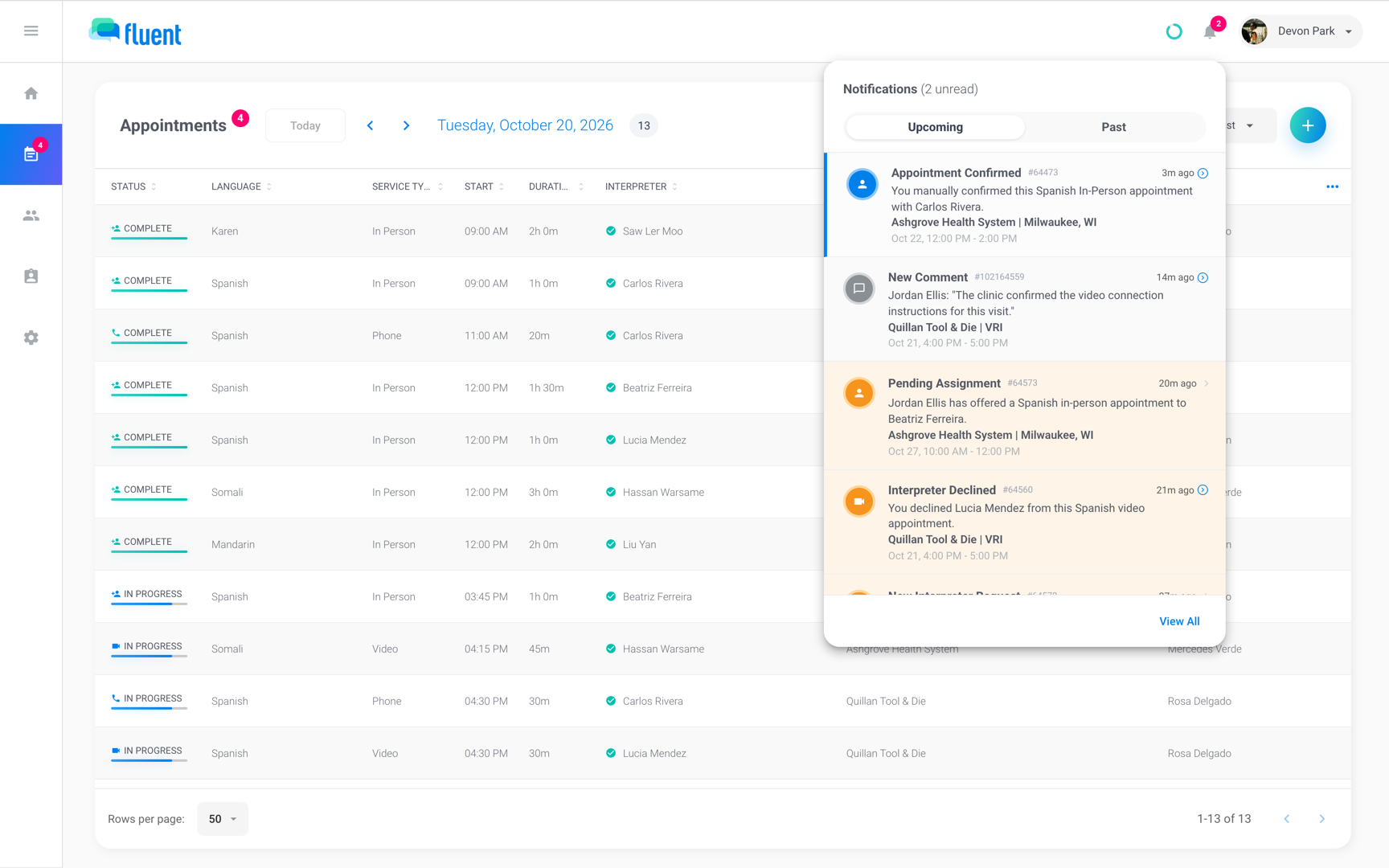
Task: Open the people group sidebar icon
Action: [31, 215]
